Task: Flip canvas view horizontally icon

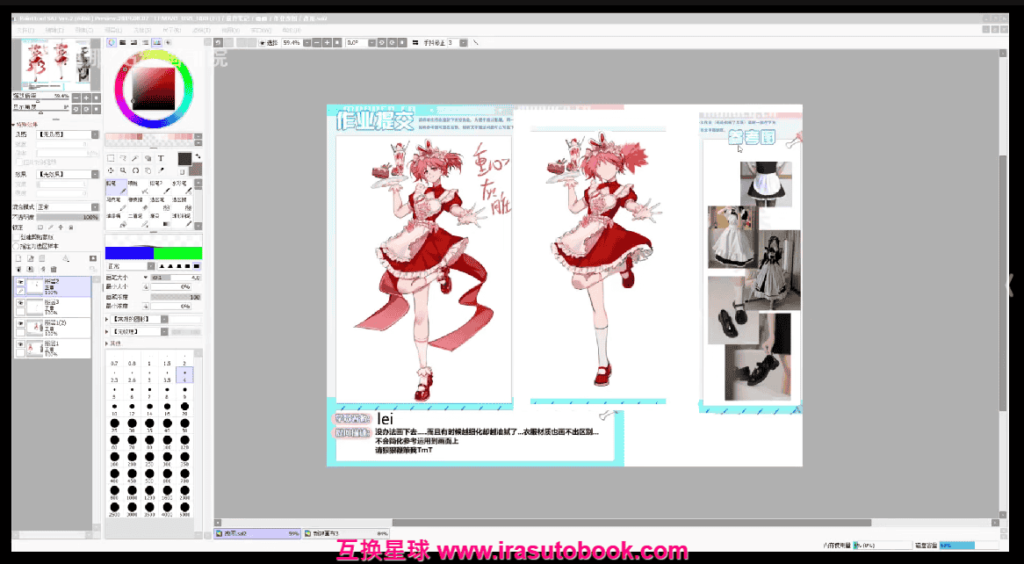Action: [x=415, y=42]
